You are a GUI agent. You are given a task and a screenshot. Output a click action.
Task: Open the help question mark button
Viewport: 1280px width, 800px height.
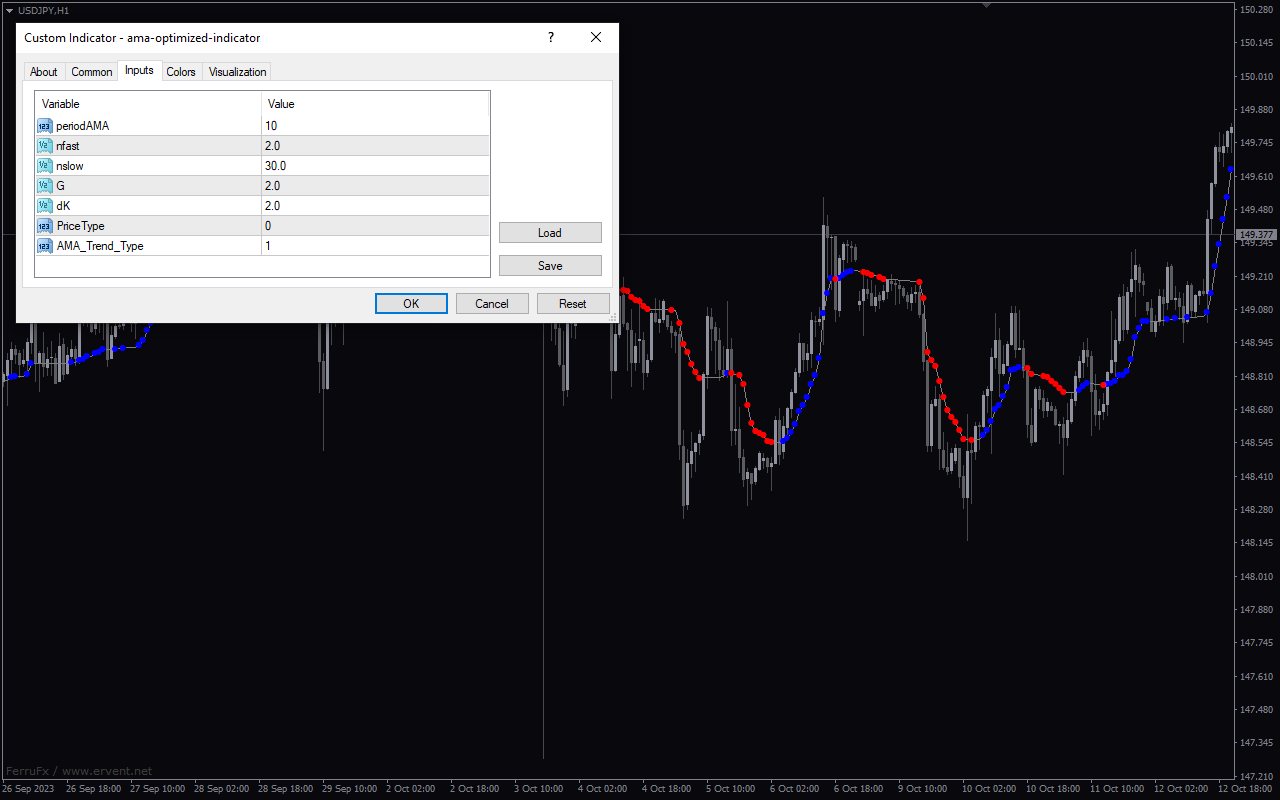550,38
